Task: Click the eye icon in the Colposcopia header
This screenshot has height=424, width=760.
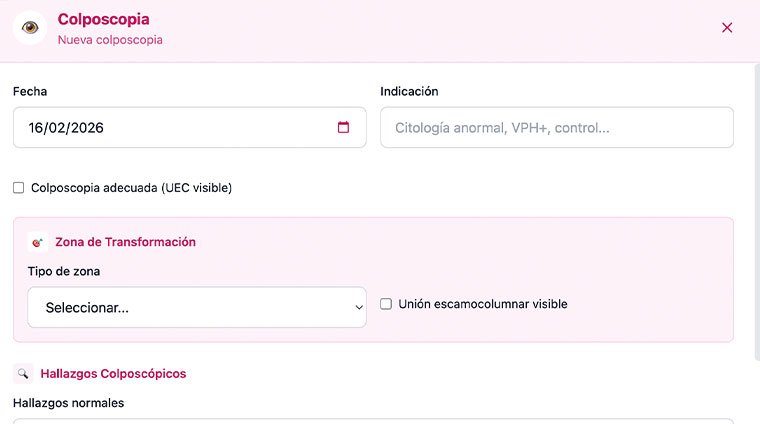Action: click(x=30, y=28)
